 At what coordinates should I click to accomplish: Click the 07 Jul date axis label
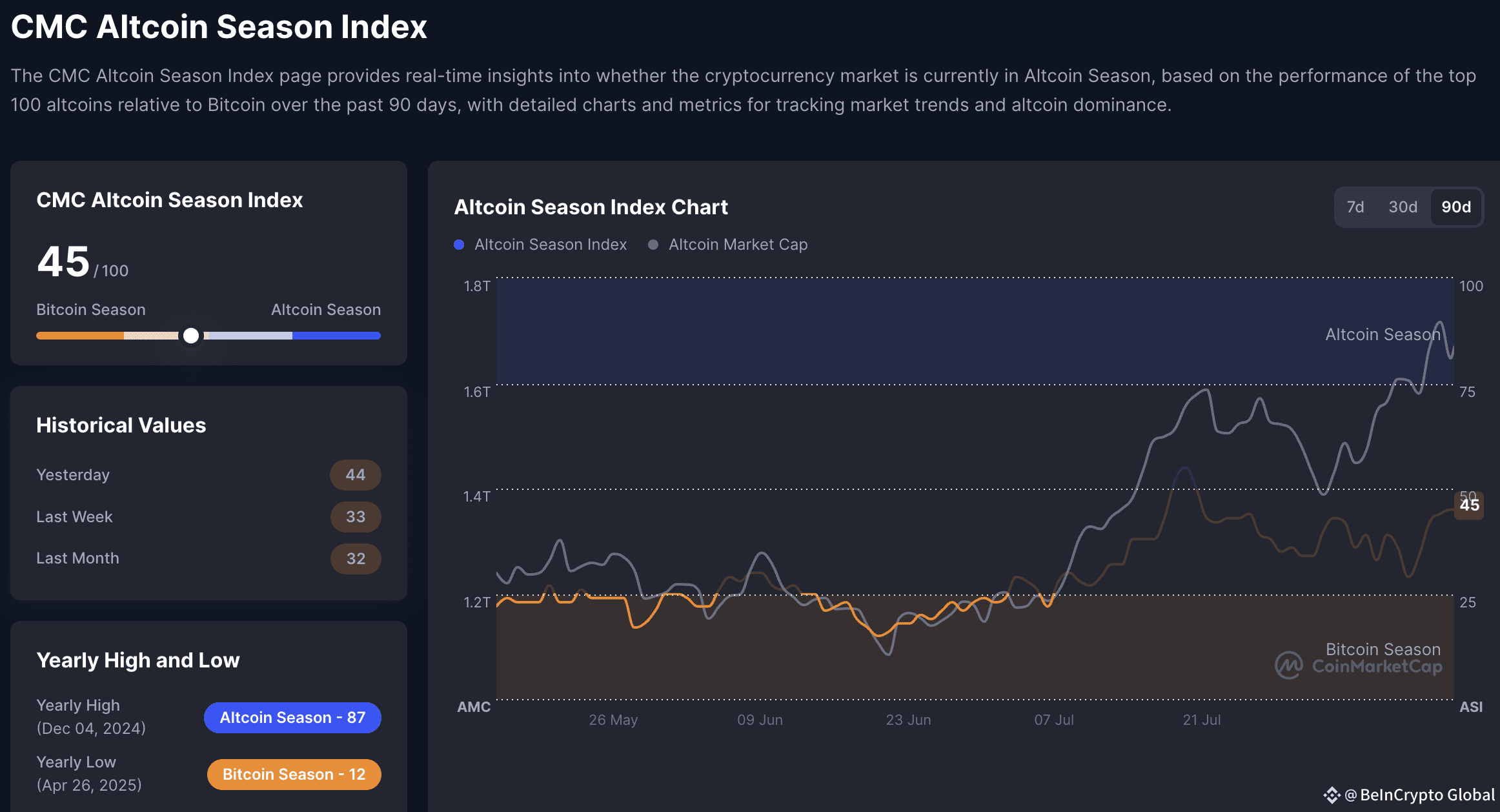click(x=1054, y=720)
